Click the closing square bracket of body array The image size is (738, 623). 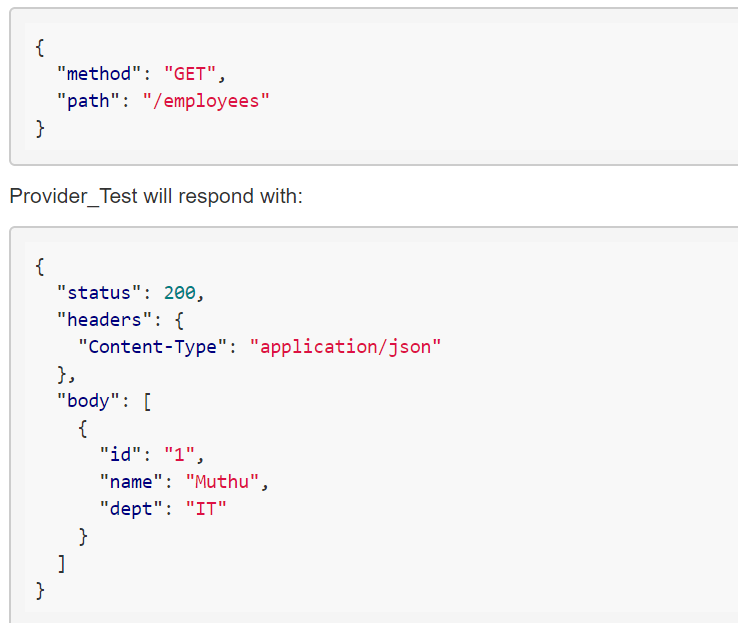(x=62, y=564)
